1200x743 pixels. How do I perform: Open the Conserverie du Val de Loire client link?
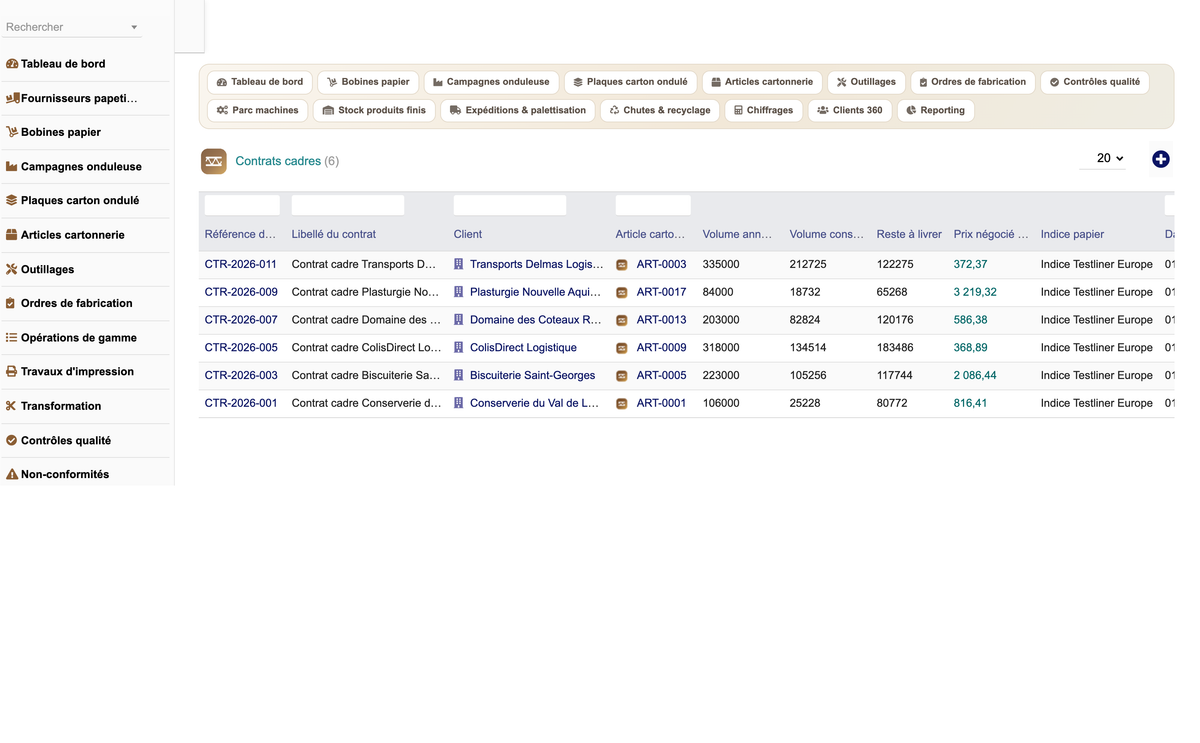[x=535, y=404]
